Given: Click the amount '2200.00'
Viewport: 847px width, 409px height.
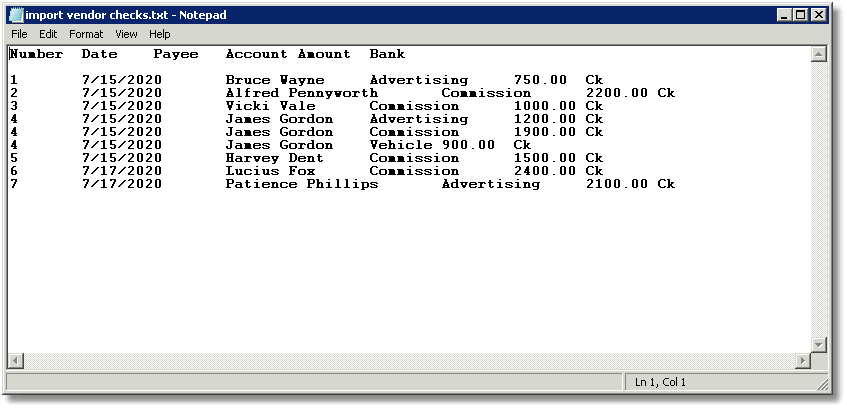Looking at the screenshot, I should pos(617,93).
